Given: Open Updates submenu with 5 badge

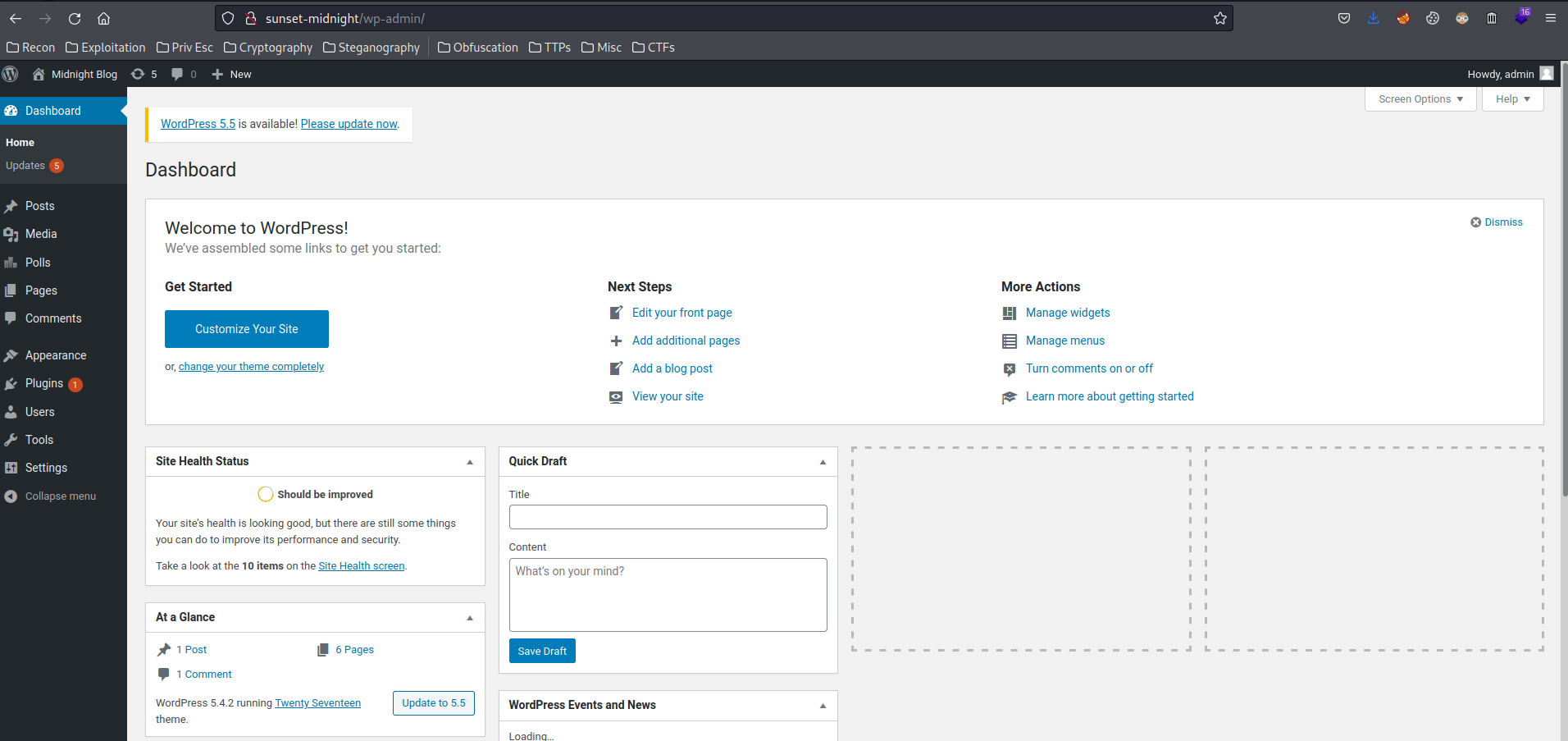Looking at the screenshot, I should [34, 166].
